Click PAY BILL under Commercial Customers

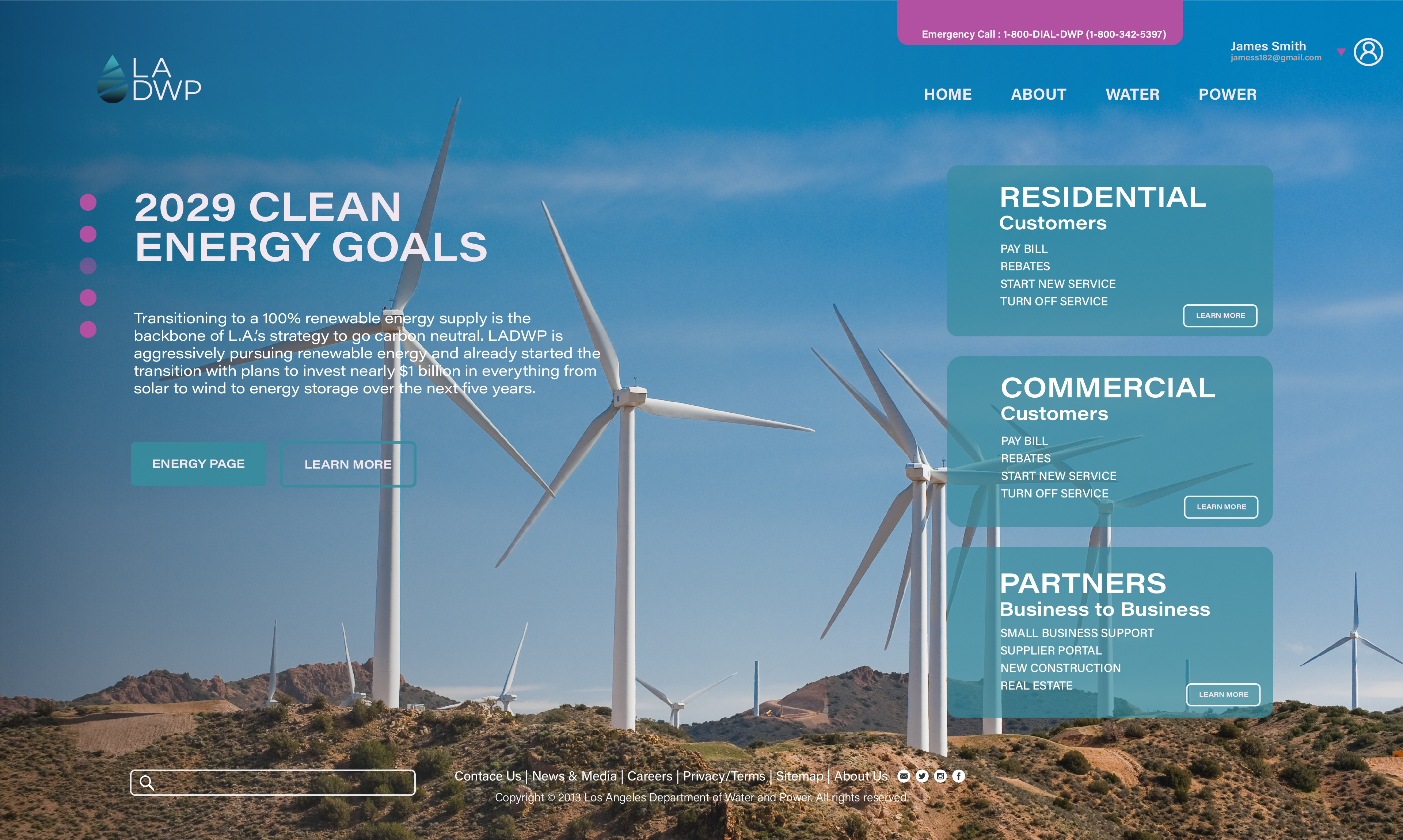(x=1024, y=441)
